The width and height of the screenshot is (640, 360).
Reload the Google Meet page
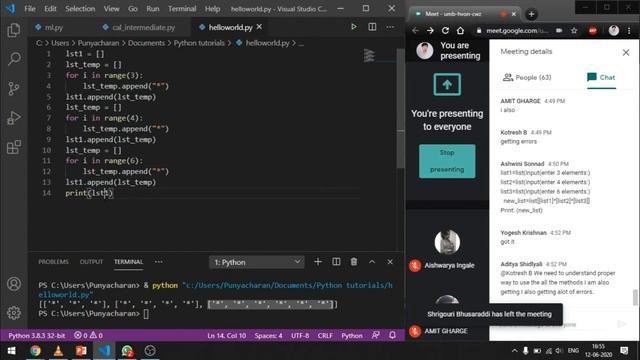click(445, 31)
